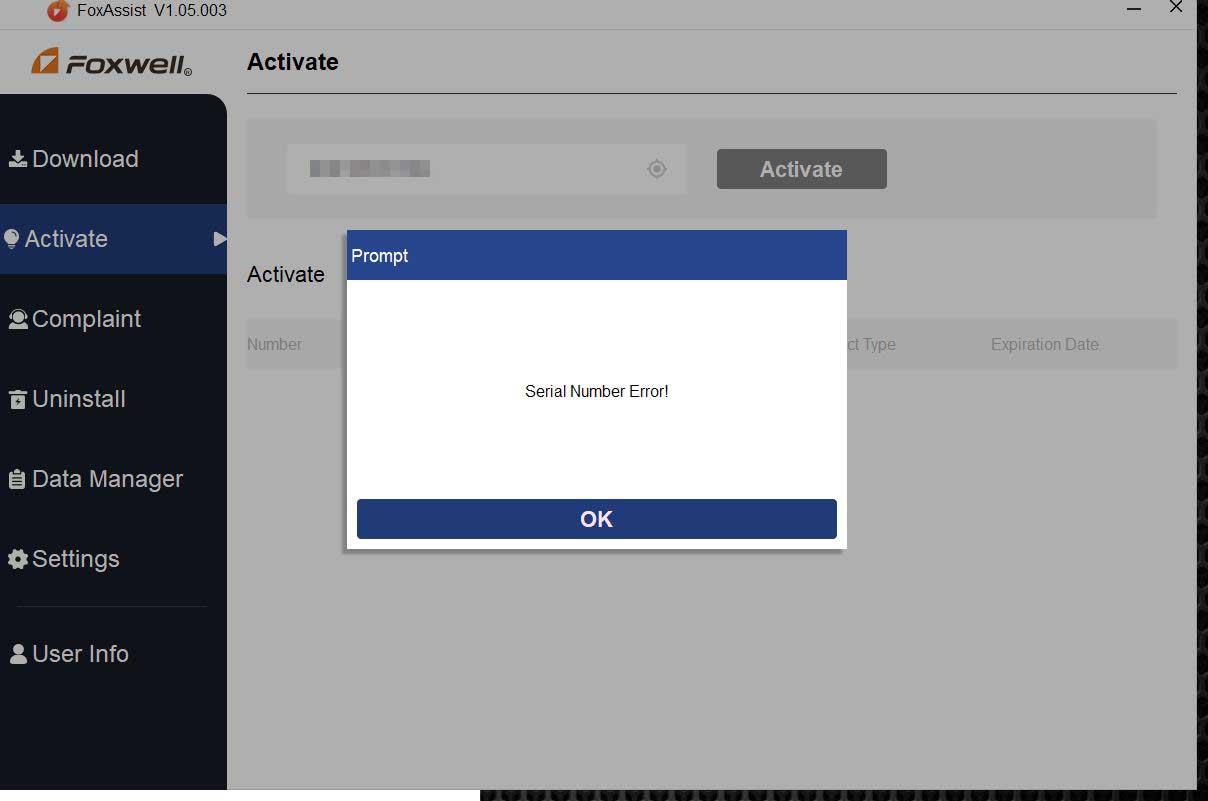This screenshot has width=1208, height=801.
Task: Go to the Complaint page
Action: pos(113,319)
